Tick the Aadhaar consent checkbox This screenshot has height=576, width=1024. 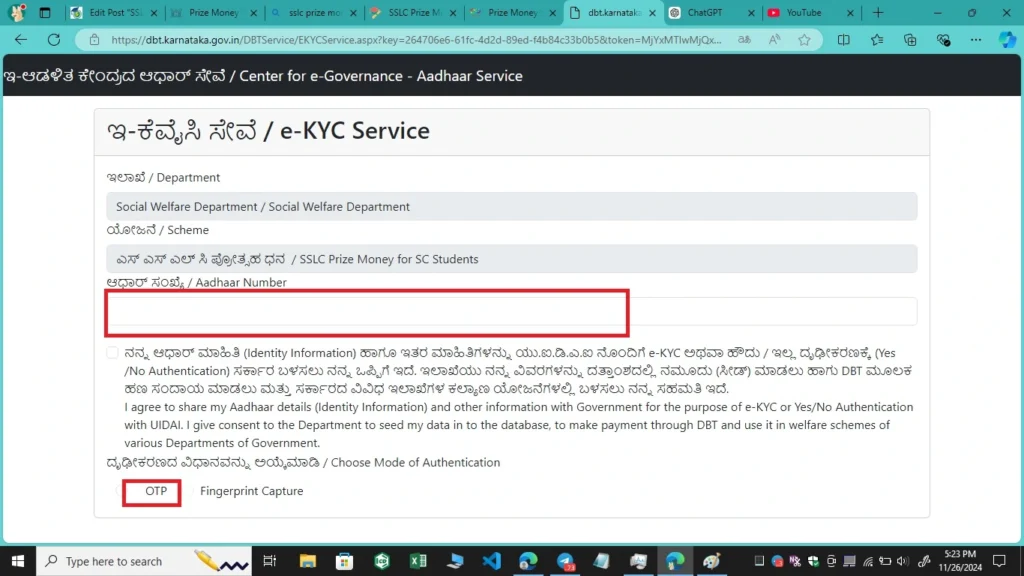click(x=112, y=353)
